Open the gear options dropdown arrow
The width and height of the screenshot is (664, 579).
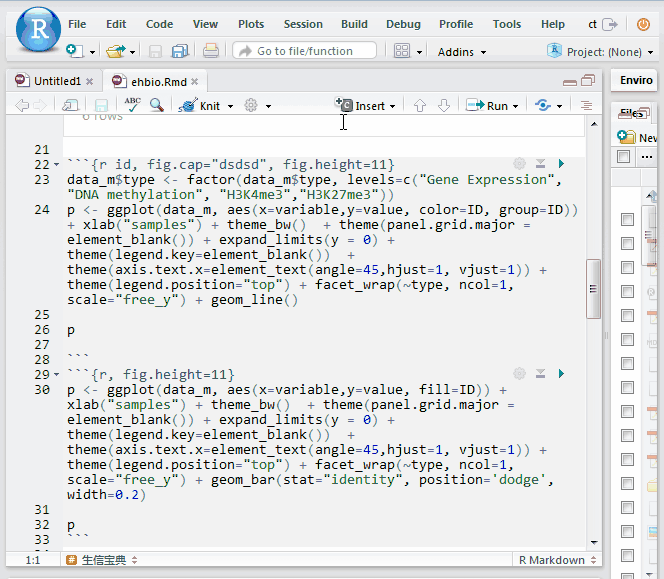[x=268, y=106]
